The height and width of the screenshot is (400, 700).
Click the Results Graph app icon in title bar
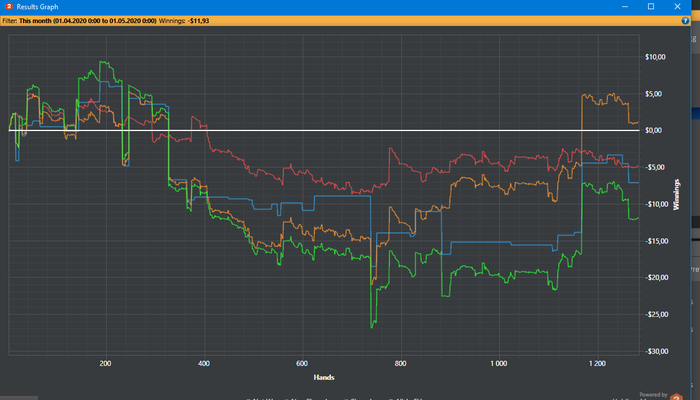click(9, 6)
